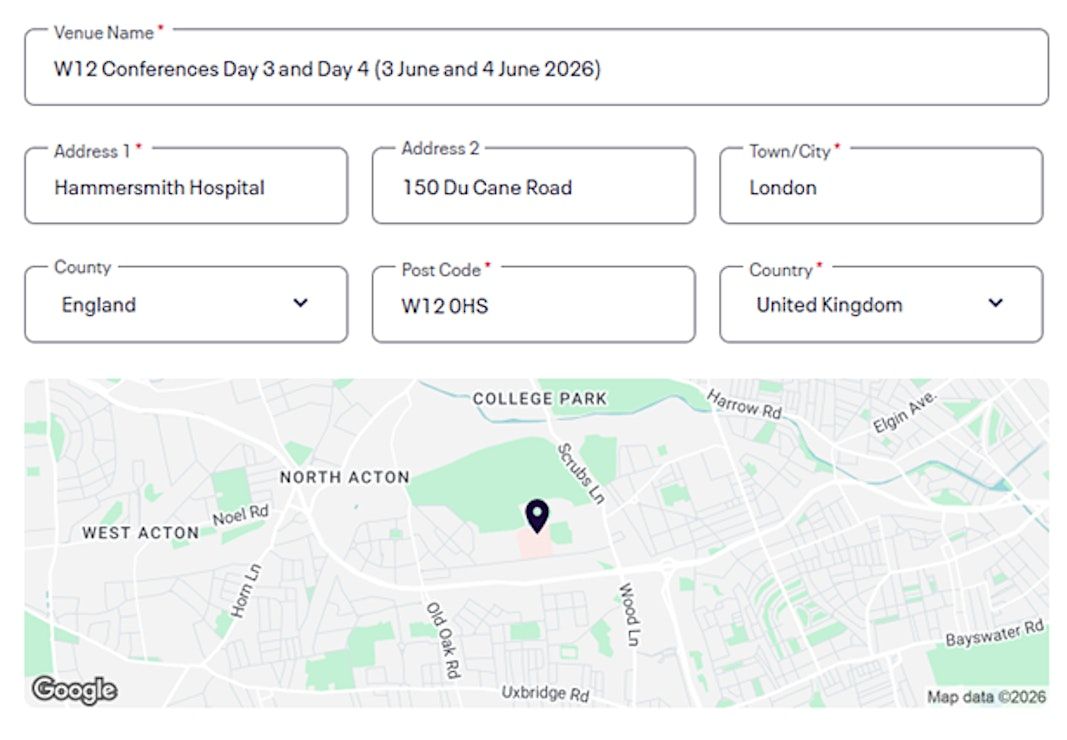This screenshot has height=740, width=1067.
Task: Click the map location pin marker
Action: pos(537,516)
